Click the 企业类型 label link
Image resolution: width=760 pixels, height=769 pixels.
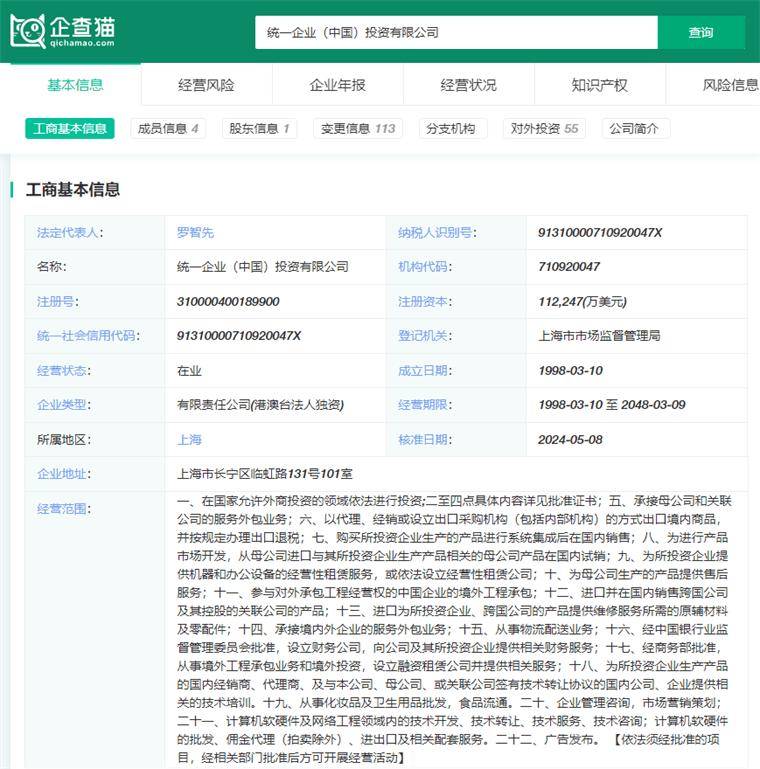(x=61, y=405)
